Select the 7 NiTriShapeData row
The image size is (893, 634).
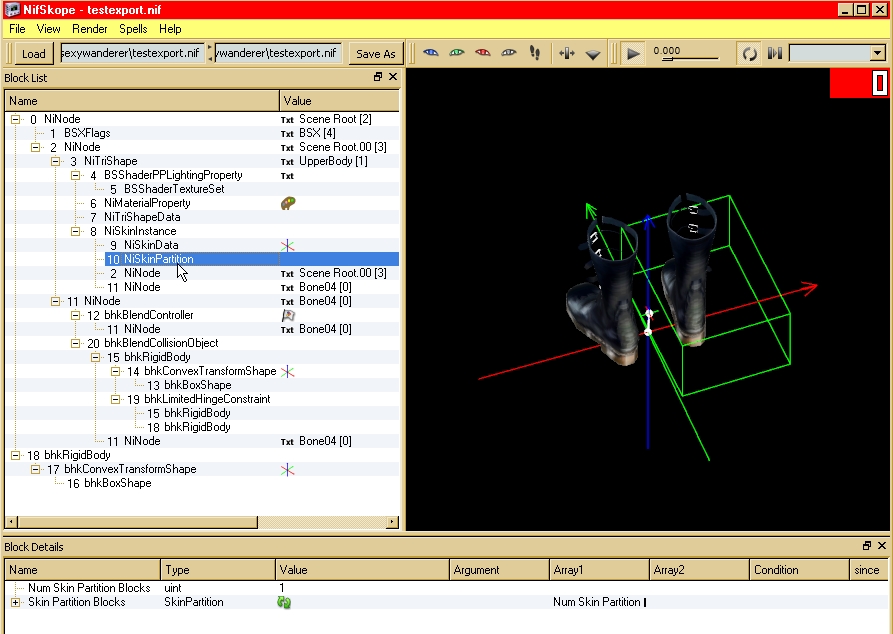tap(202, 217)
